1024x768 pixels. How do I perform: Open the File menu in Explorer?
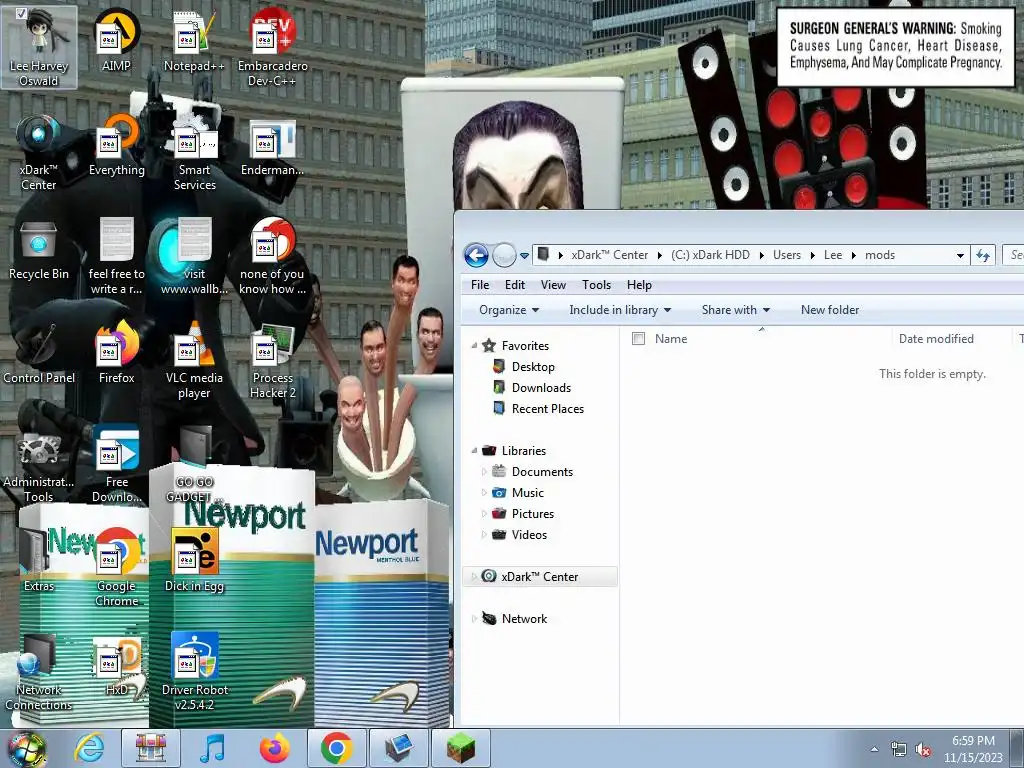click(480, 285)
